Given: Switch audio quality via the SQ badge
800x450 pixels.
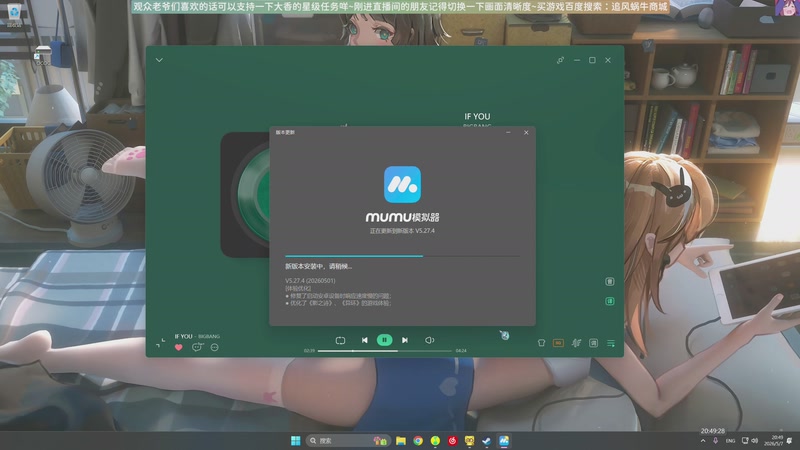Looking at the screenshot, I should 559,343.
